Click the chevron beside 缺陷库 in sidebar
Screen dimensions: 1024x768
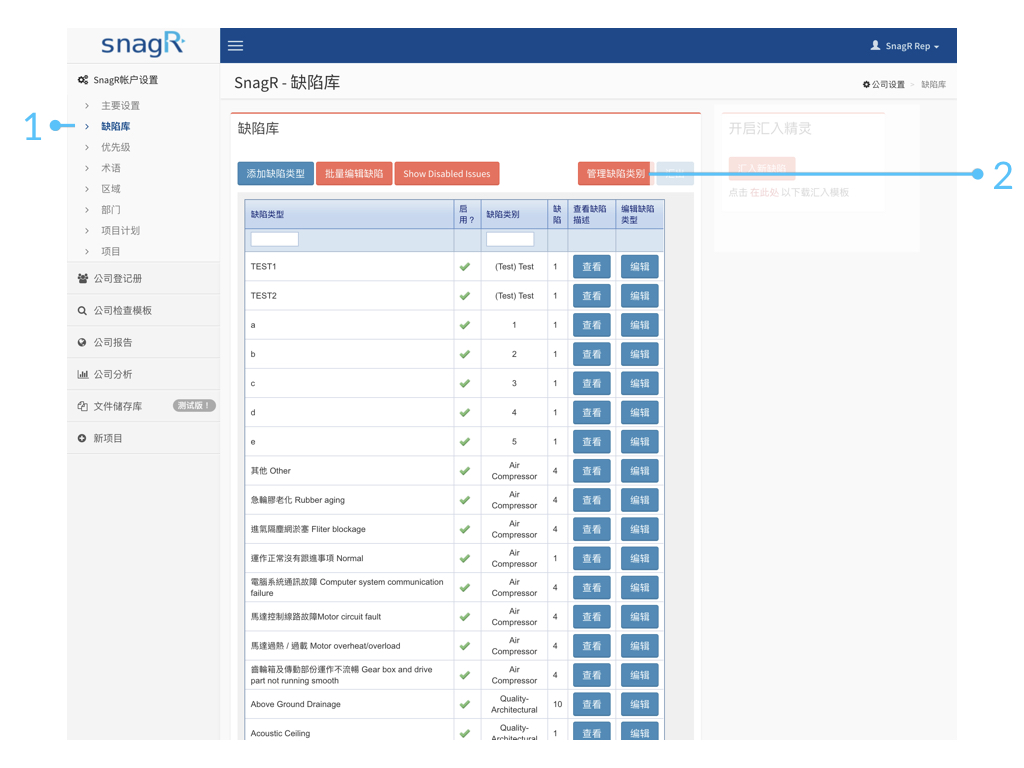(x=87, y=126)
